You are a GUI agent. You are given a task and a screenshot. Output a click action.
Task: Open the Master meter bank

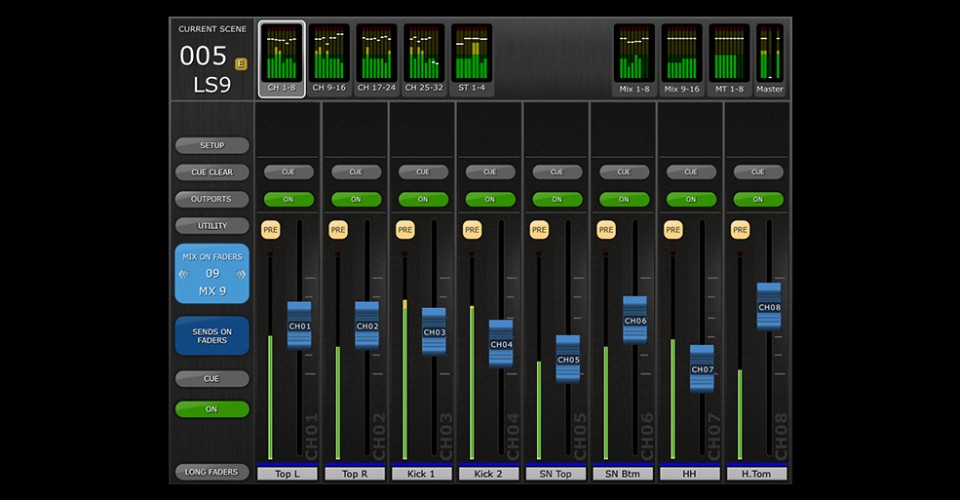pos(770,60)
